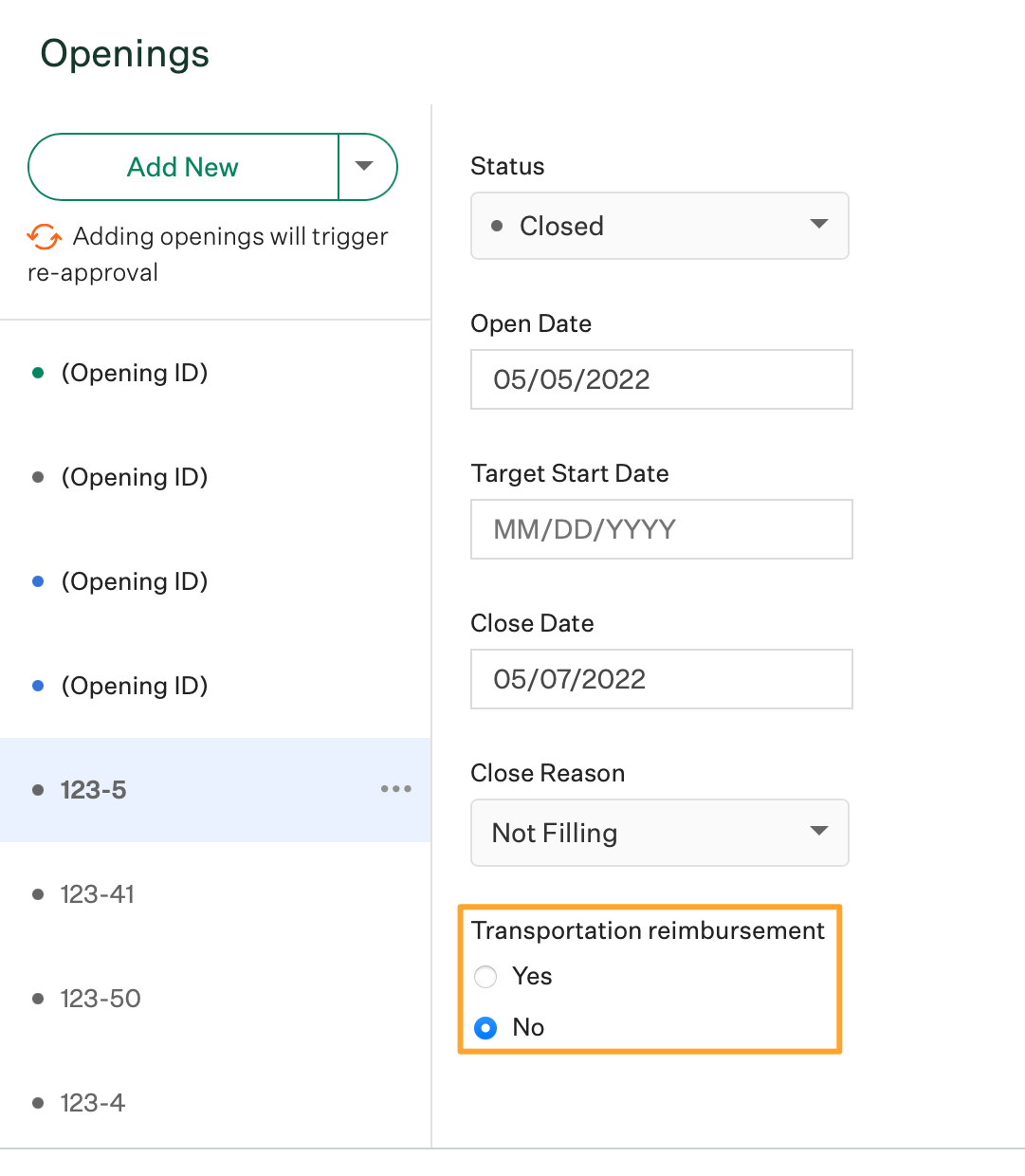This screenshot has height=1176, width=1025.
Task: Select Yes for Transportation reimbursement
Action: click(x=485, y=977)
